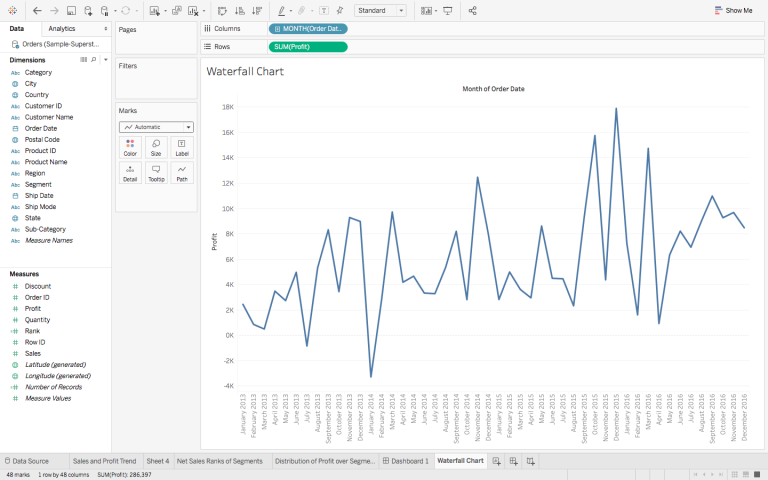Switch to the Analytics tab
This screenshot has width=768, height=480.
(62, 29)
